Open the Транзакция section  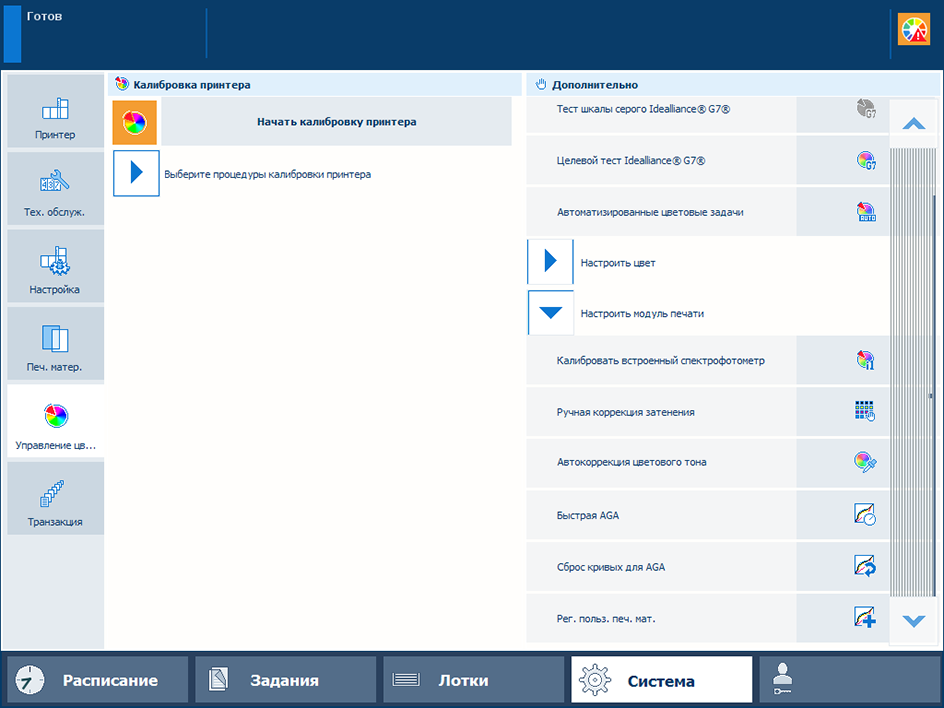point(55,498)
